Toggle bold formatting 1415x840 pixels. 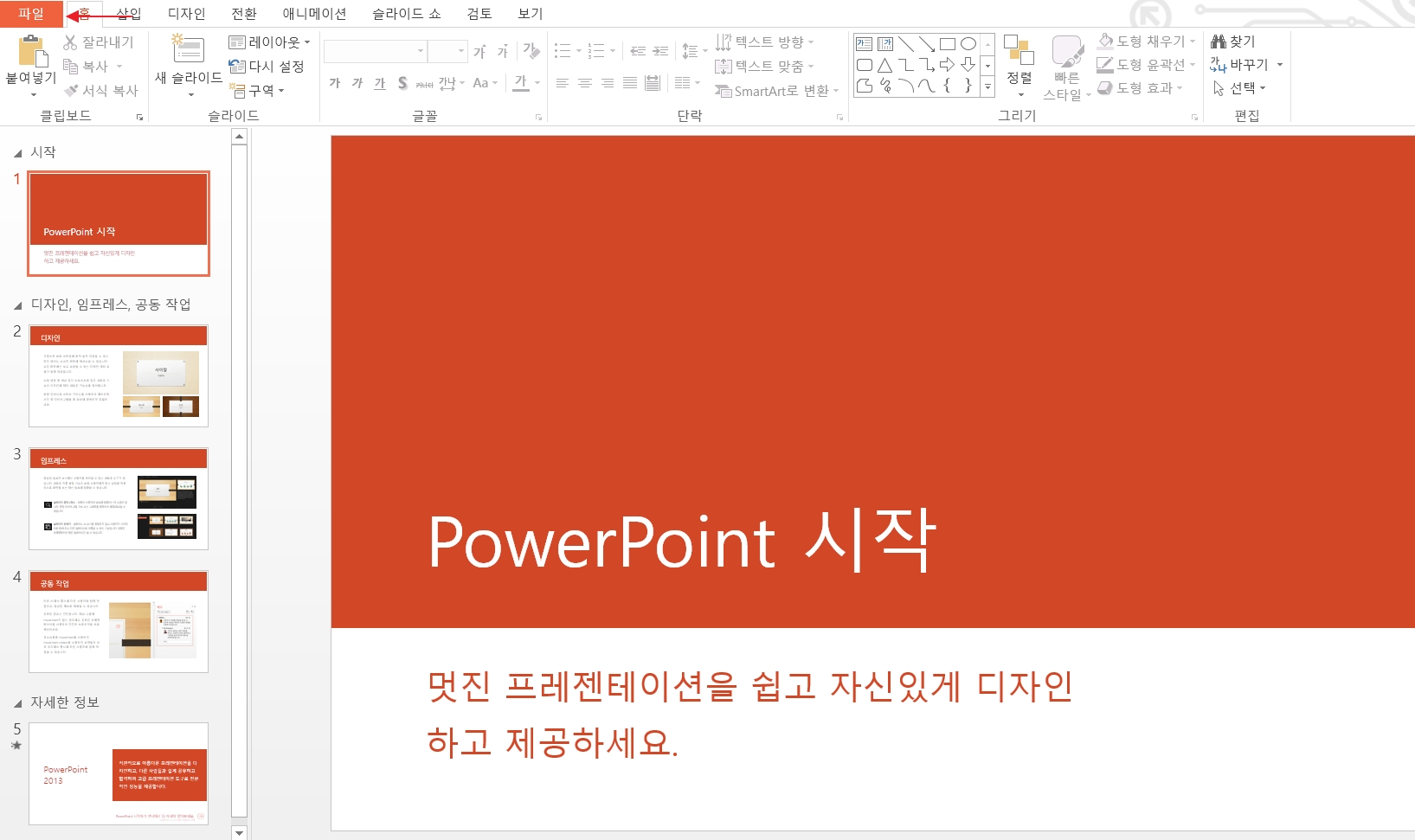[x=335, y=83]
